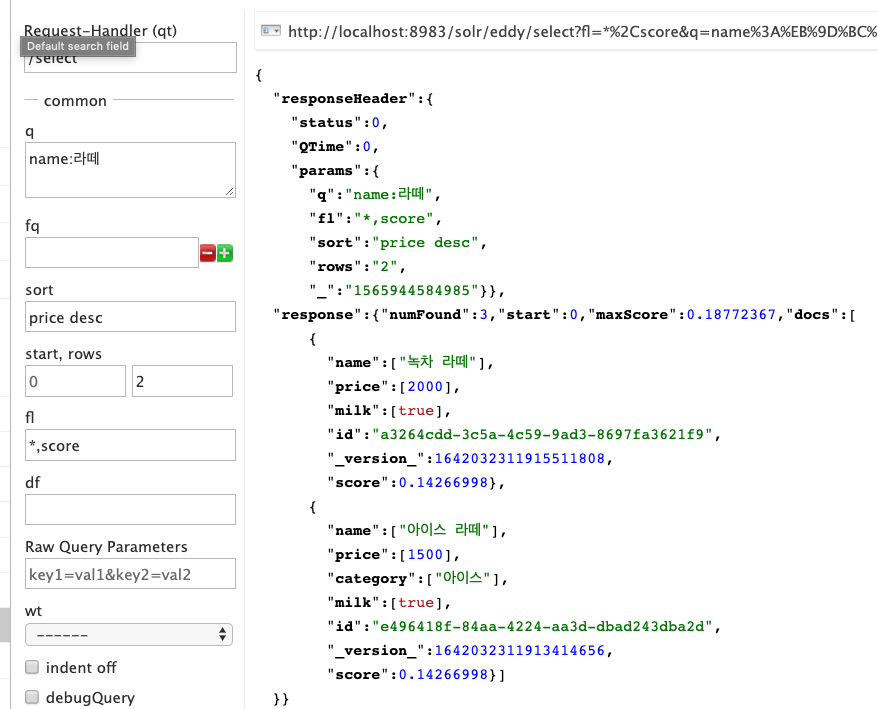Screen dimensions: 878x709
Task: Click the Raw Query Parameters field
Action: [x=130, y=573]
